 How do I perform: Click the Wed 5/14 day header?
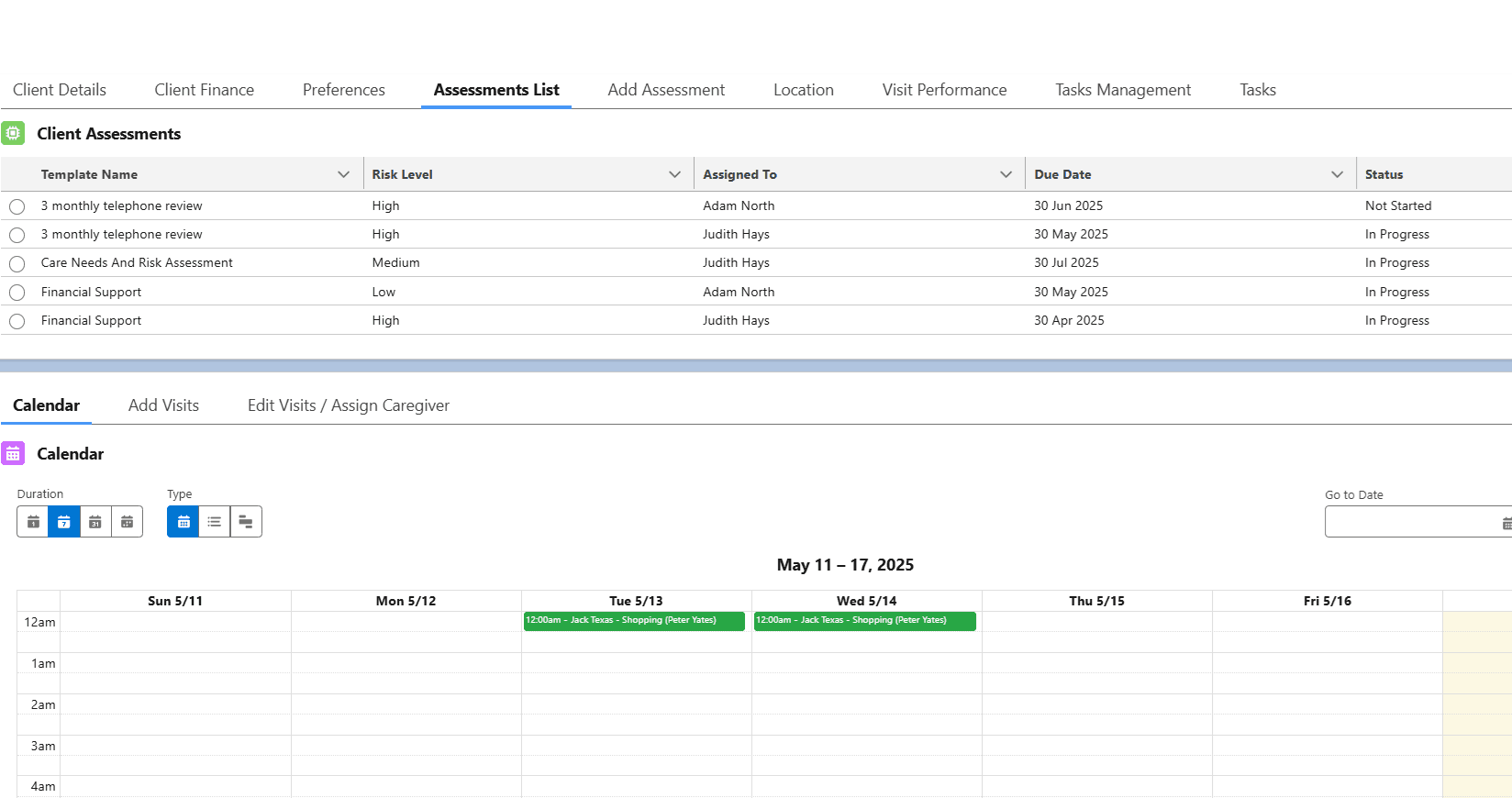click(866, 601)
